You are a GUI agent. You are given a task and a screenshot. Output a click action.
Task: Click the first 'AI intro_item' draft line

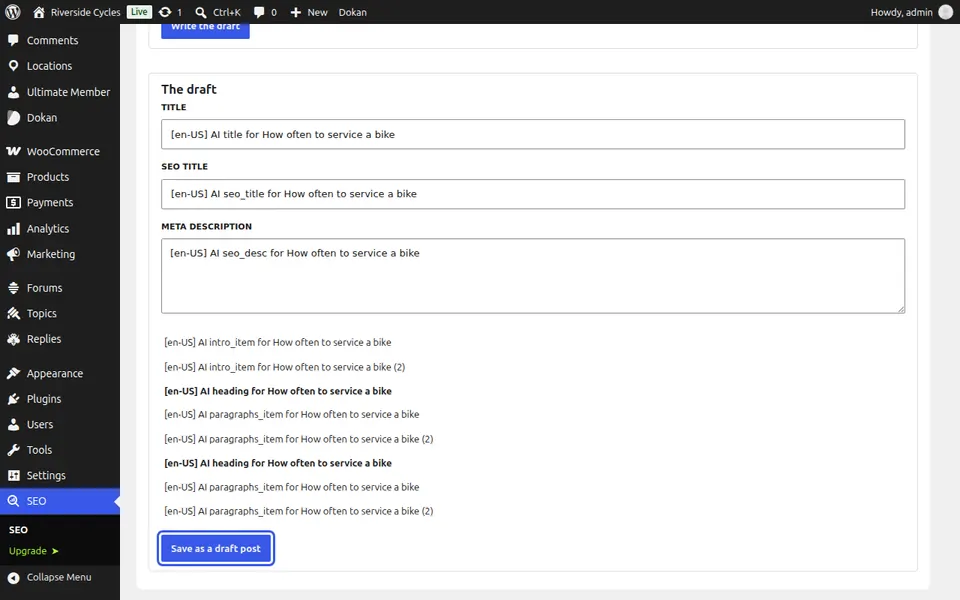pyautogui.click(x=277, y=342)
